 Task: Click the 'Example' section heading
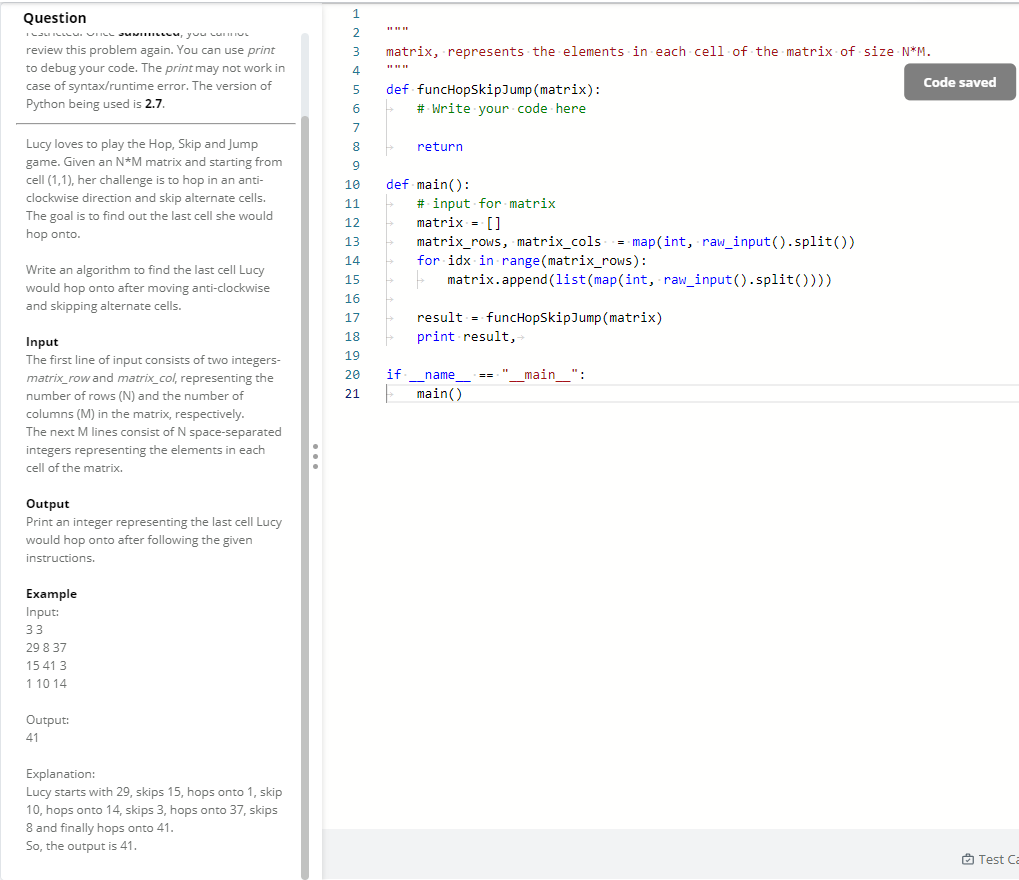coord(51,593)
